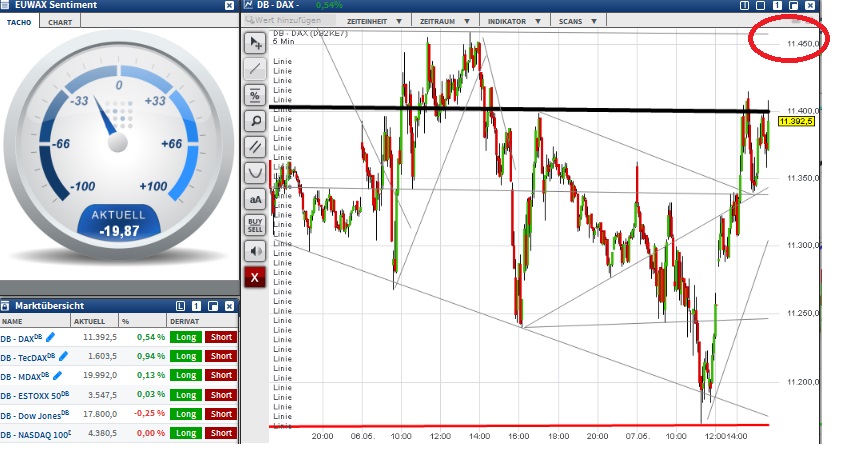Select the parallel channel lines tool
859x452 pixels.
pos(255,147)
